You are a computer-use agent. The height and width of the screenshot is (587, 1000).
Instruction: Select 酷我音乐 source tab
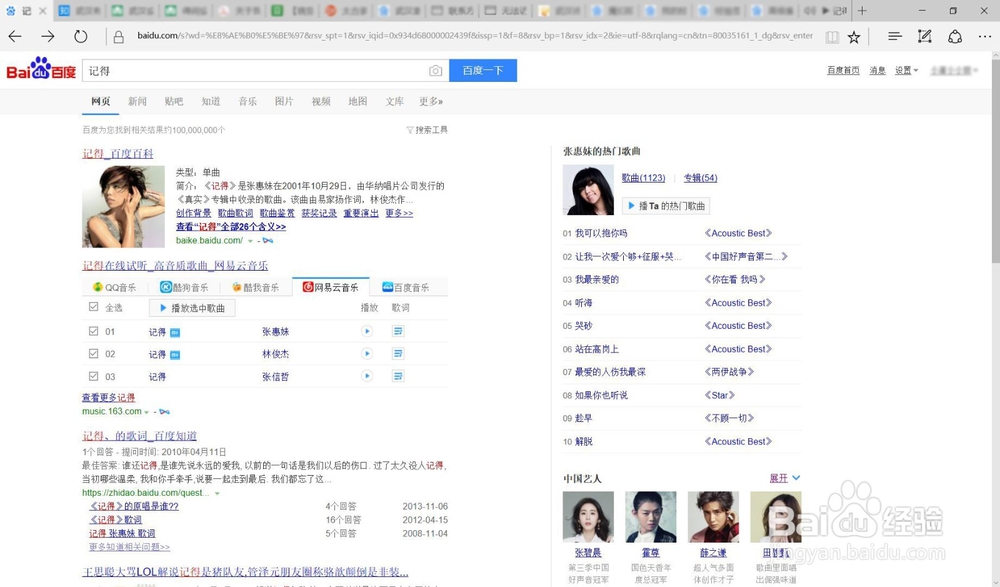click(x=255, y=287)
